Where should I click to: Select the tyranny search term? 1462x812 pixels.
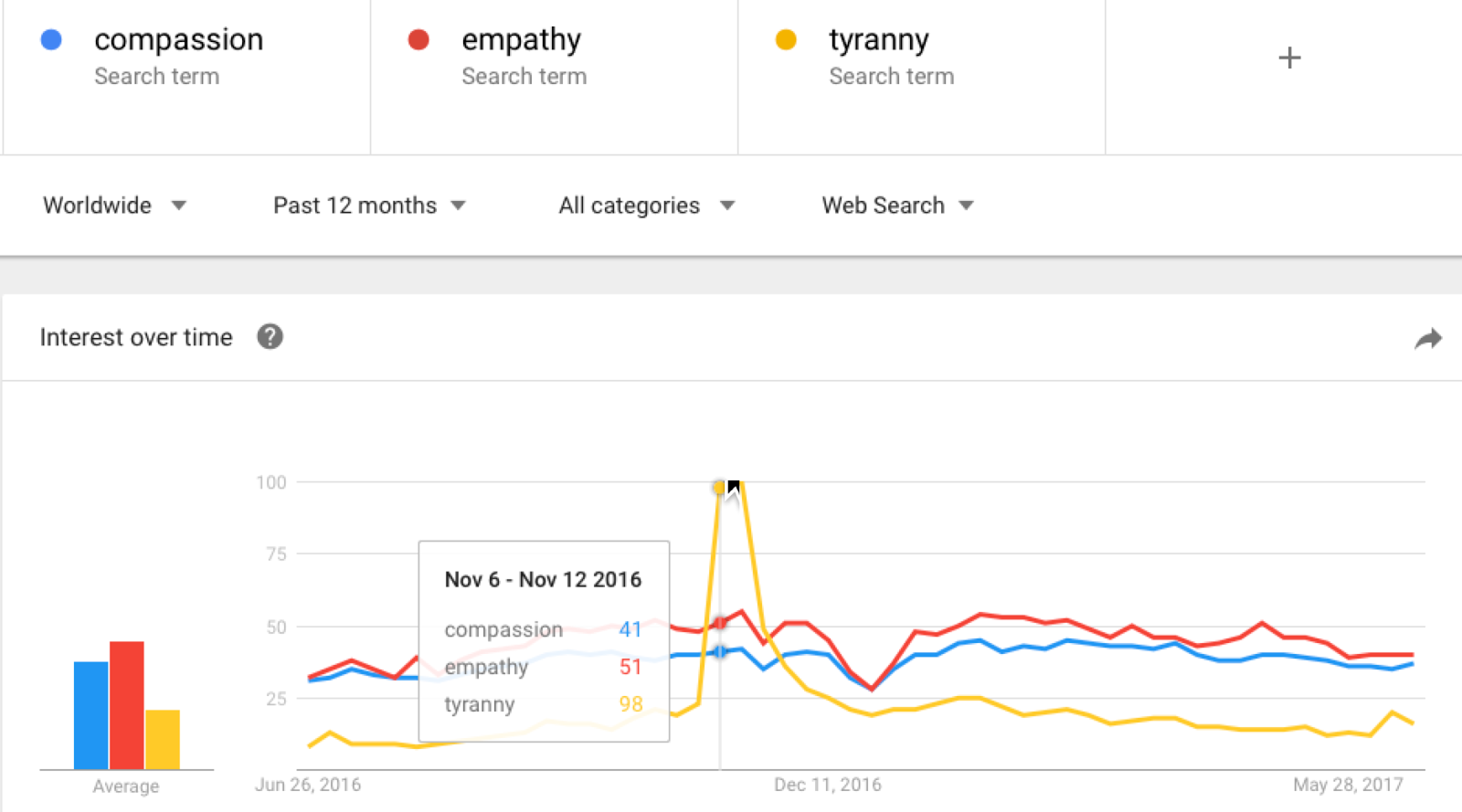pyautogui.click(x=878, y=40)
